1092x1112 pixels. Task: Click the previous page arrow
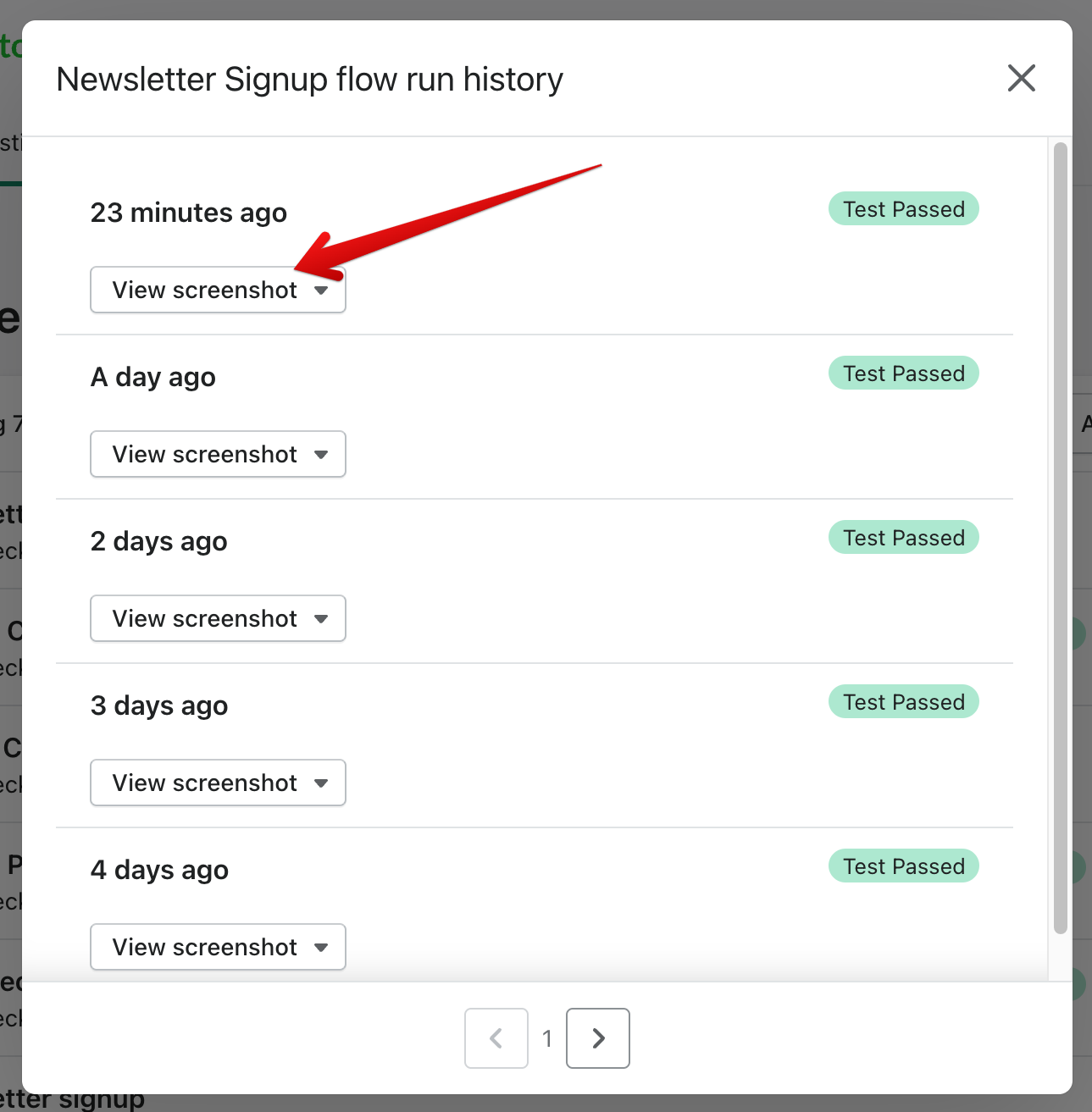click(x=496, y=1038)
